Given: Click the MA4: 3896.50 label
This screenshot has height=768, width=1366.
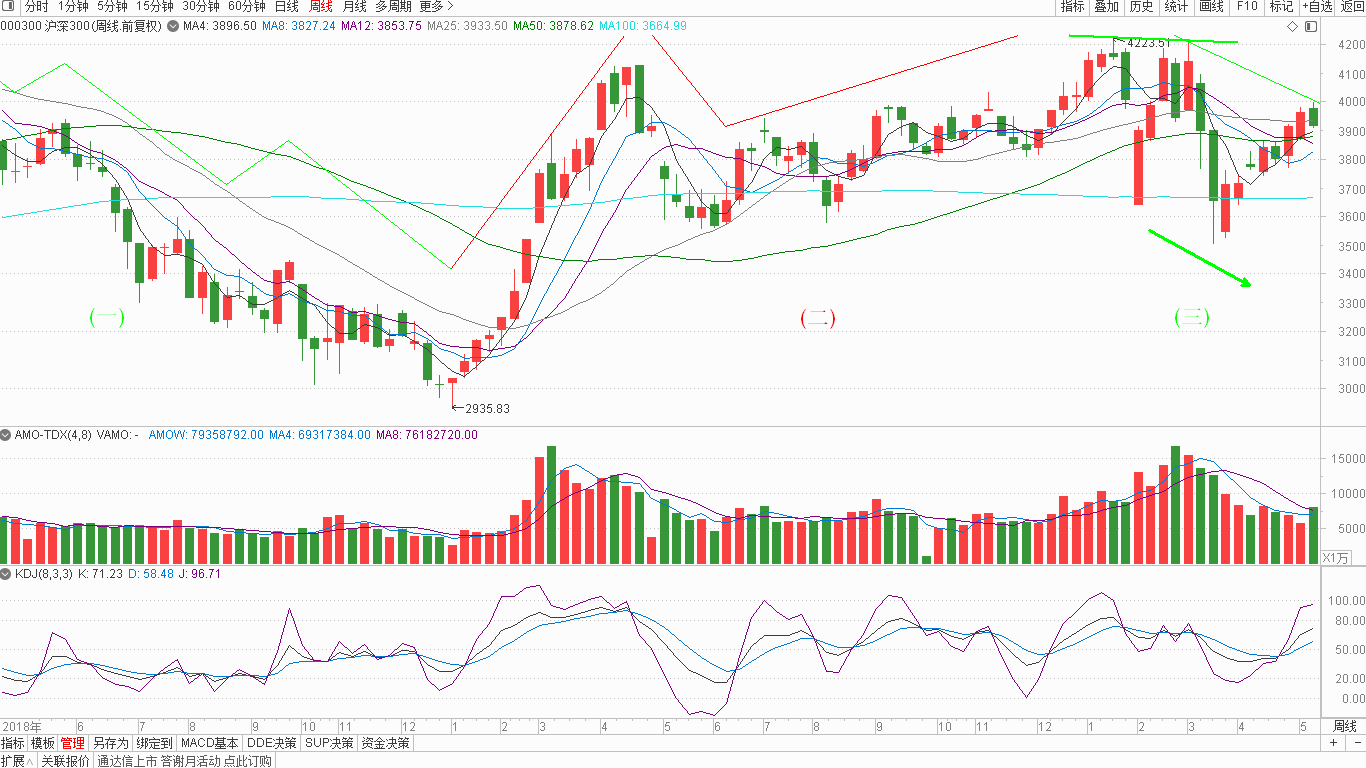Looking at the screenshot, I should (x=219, y=26).
